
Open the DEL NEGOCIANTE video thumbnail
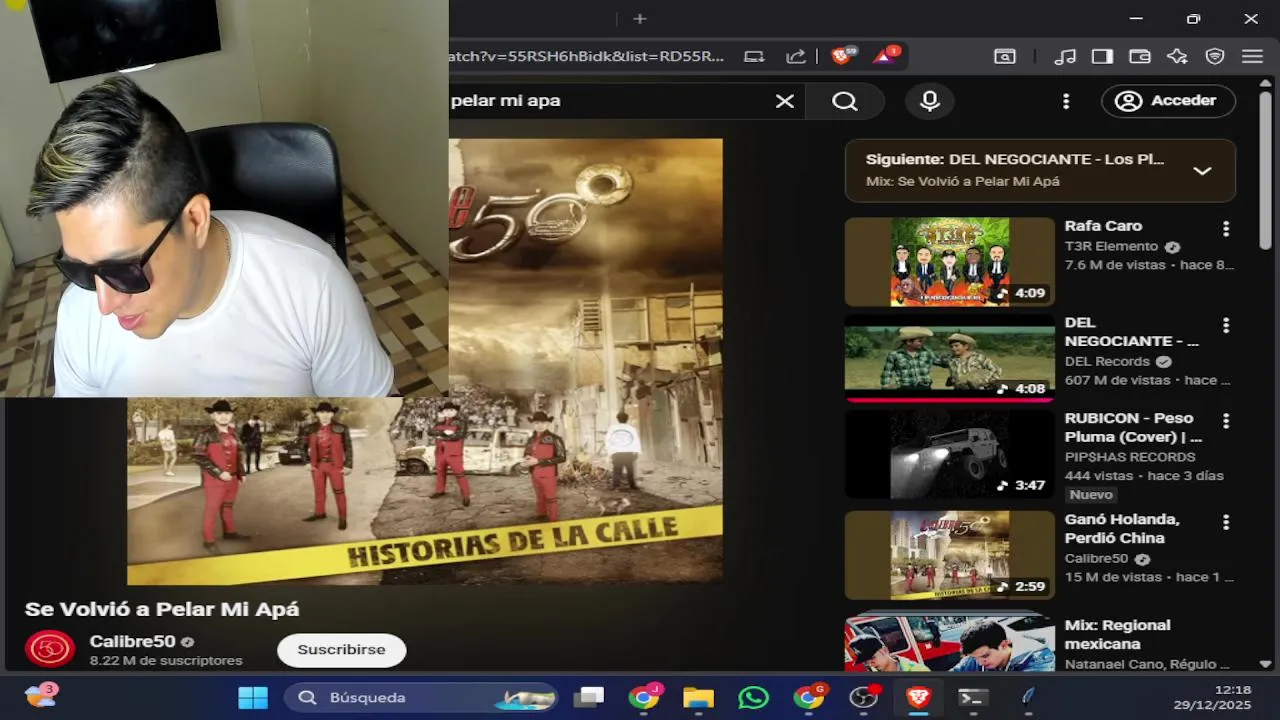tap(950, 357)
